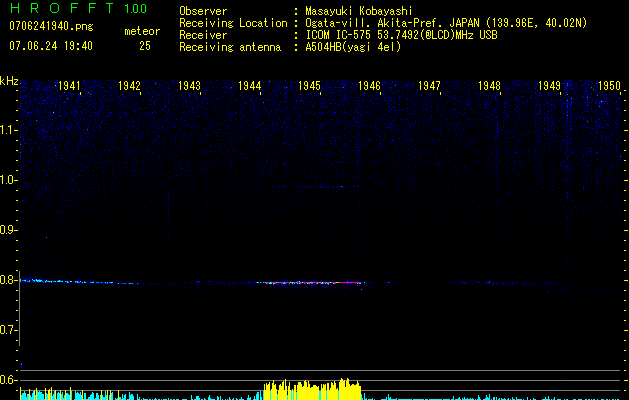This screenshot has width=629, height=400.
Task: Click the meteor count value 25
Action: coord(145,46)
